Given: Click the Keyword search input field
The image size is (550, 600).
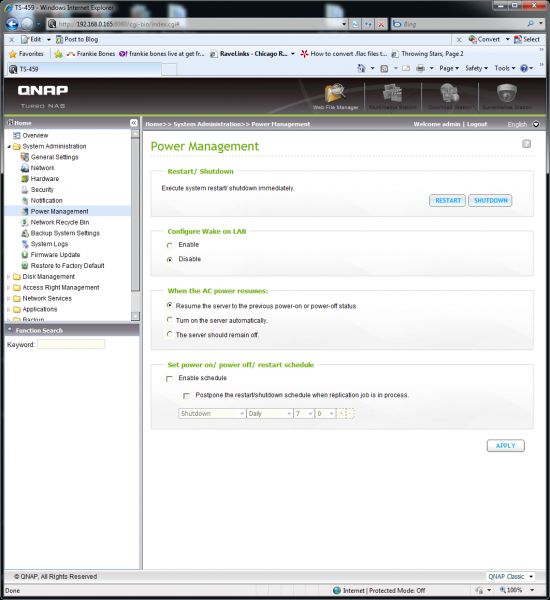Looking at the screenshot, I should pyautogui.click(x=71, y=344).
